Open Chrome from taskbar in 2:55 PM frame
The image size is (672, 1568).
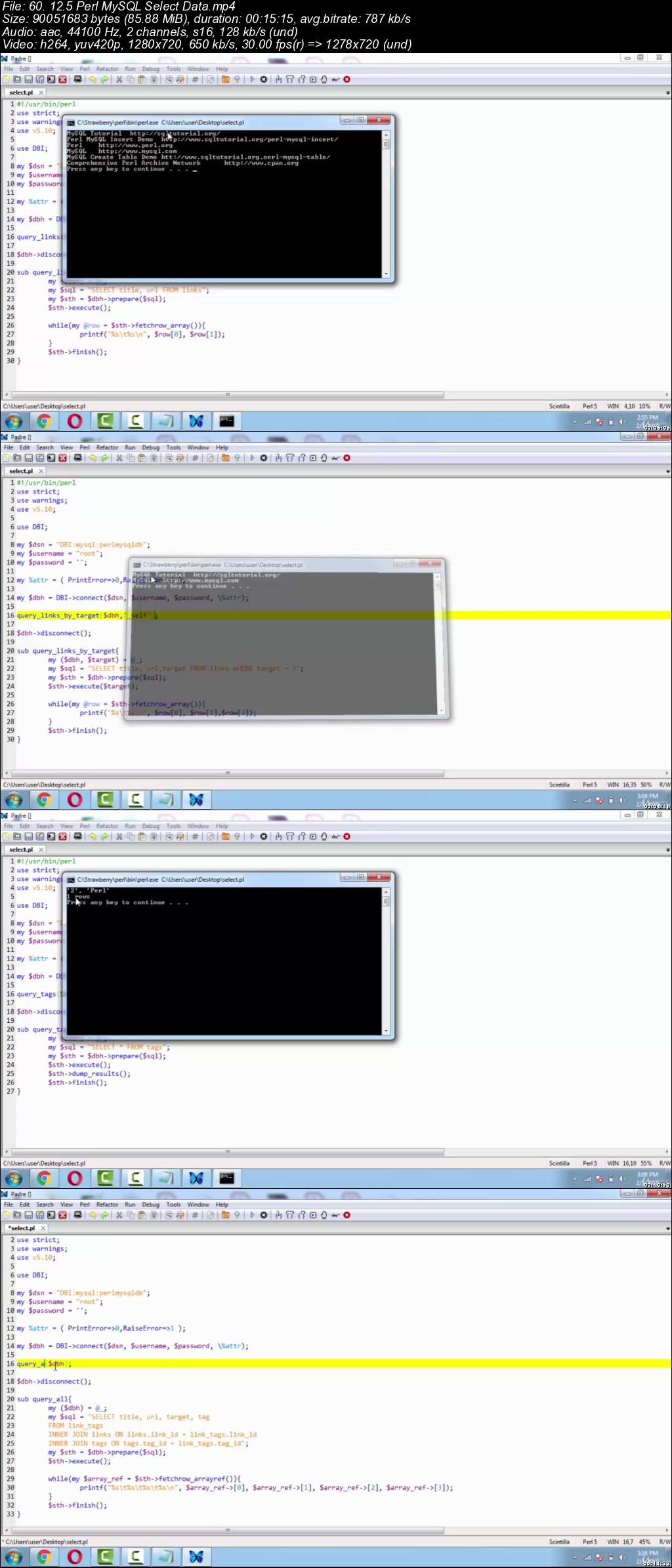point(44,421)
